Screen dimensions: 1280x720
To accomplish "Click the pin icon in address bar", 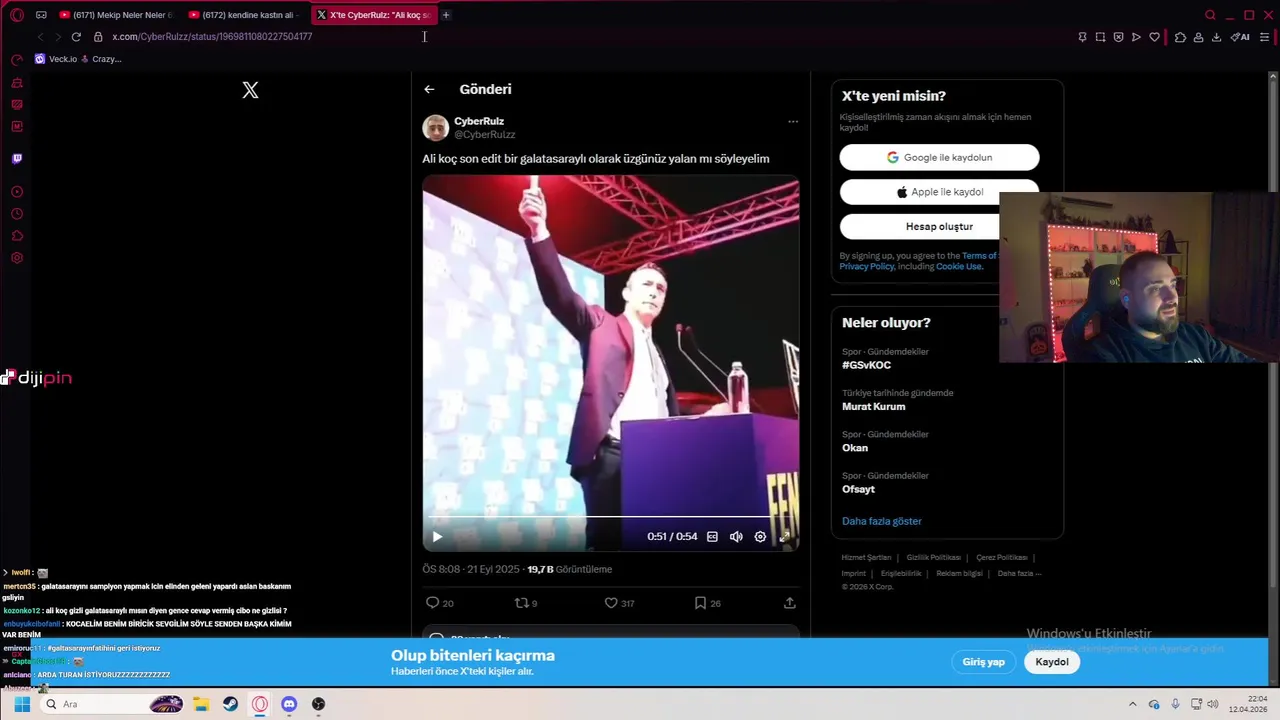I will pos(1082,37).
